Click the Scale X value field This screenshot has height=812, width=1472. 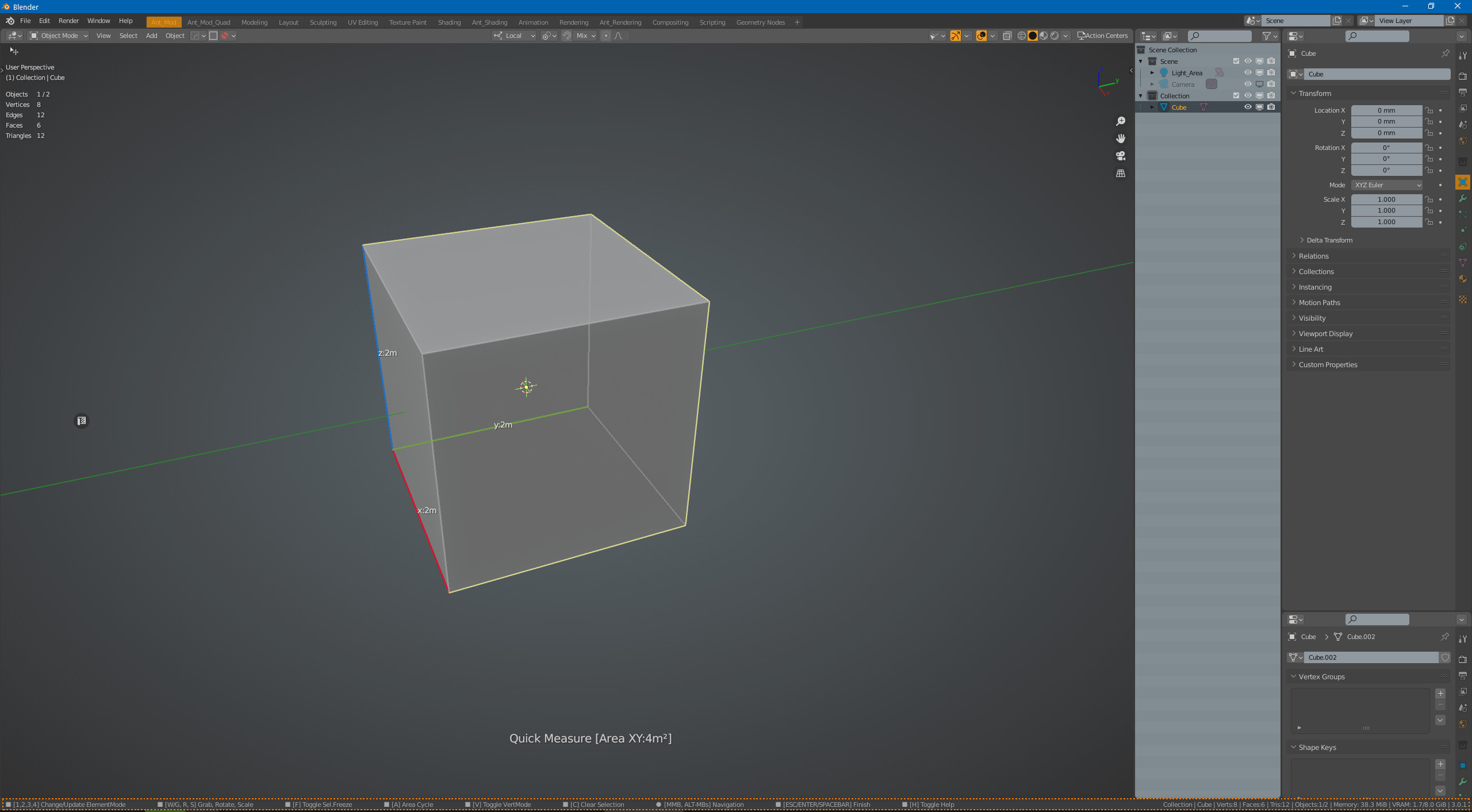1386,199
